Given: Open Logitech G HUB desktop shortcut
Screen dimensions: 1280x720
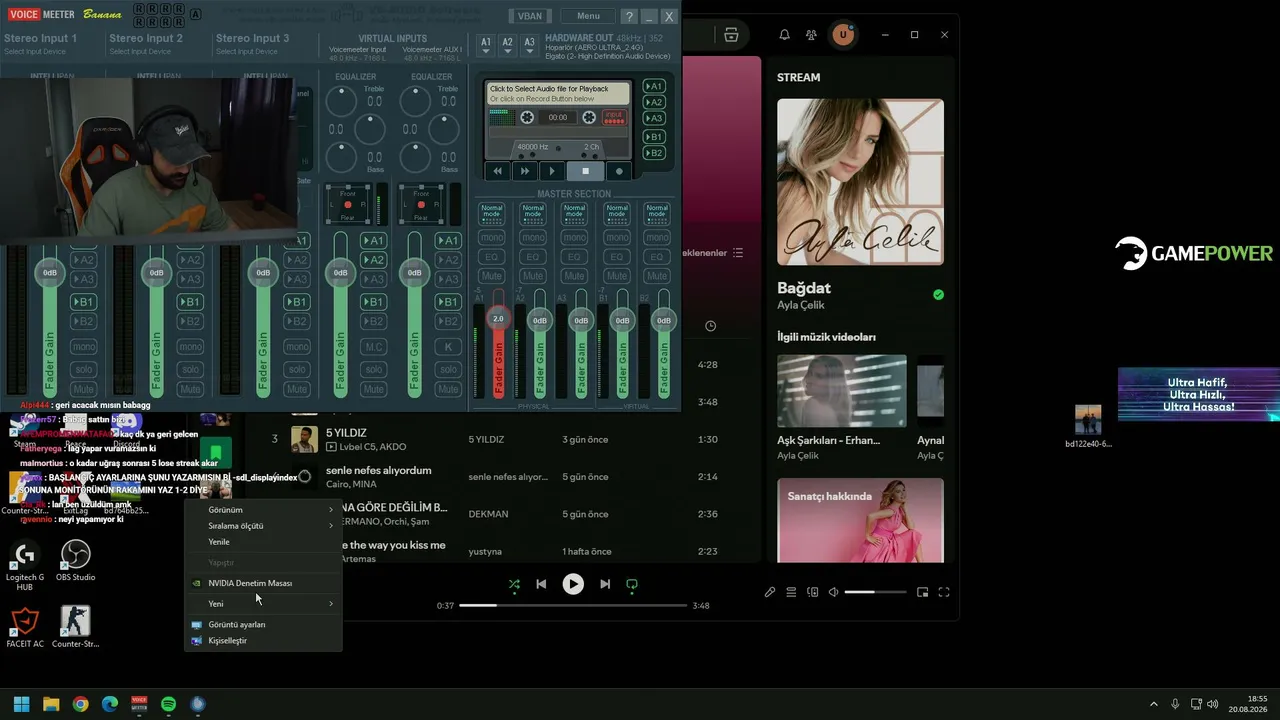Looking at the screenshot, I should tap(25, 566).
